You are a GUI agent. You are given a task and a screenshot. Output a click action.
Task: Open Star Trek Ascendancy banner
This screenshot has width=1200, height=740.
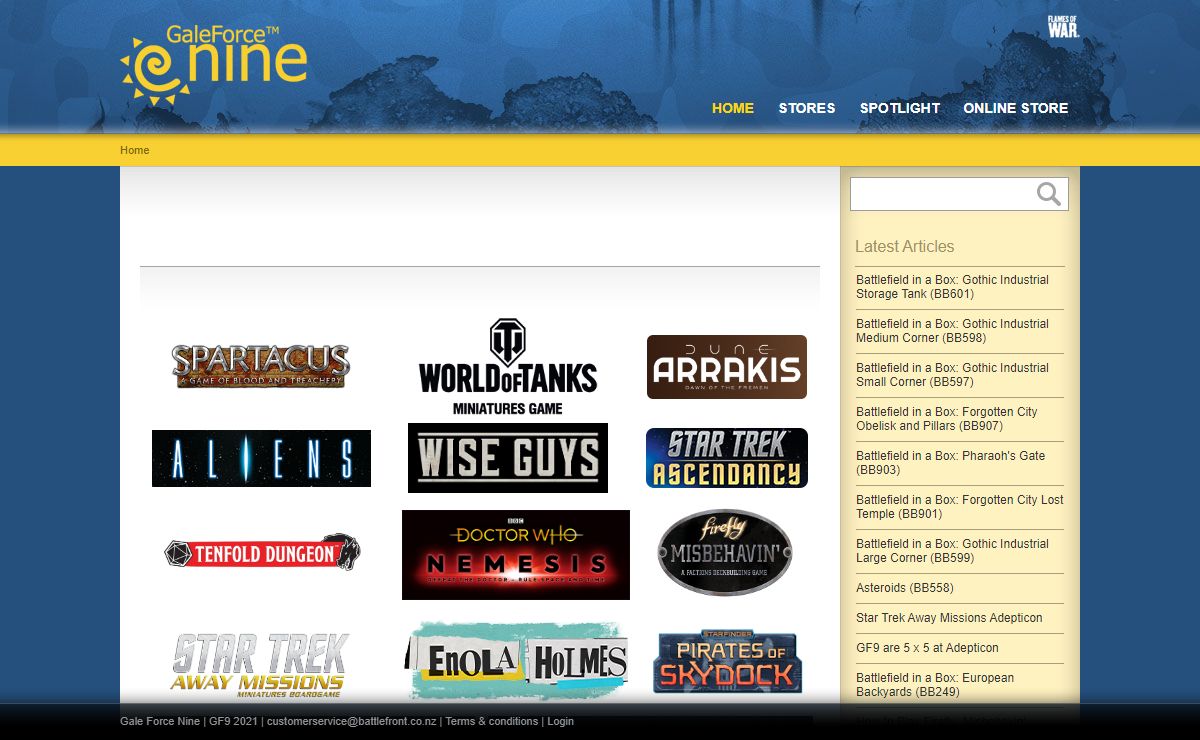coord(727,458)
